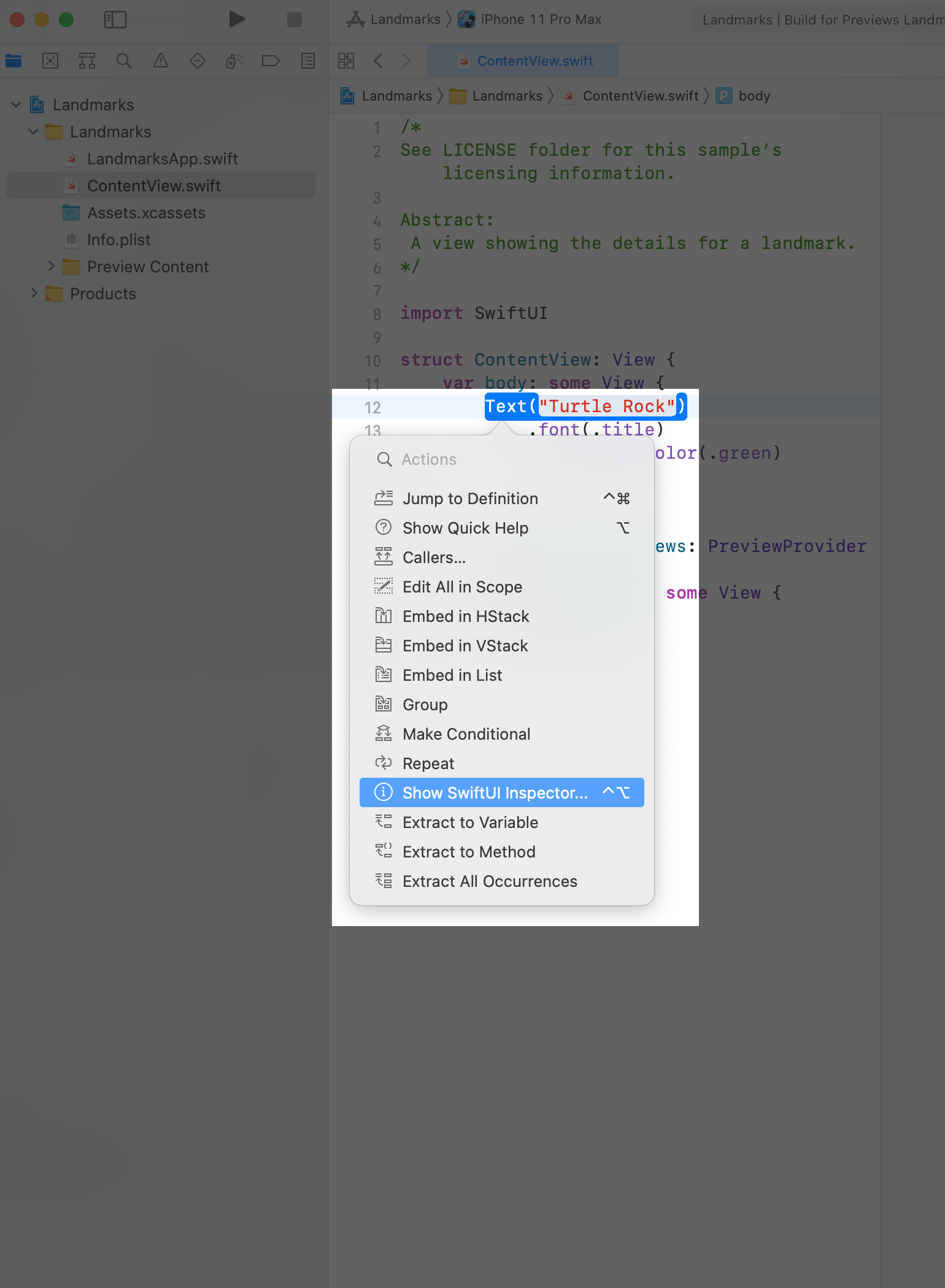Click Landmarks project in the jump bar
This screenshot has height=1288, width=945.
click(387, 96)
